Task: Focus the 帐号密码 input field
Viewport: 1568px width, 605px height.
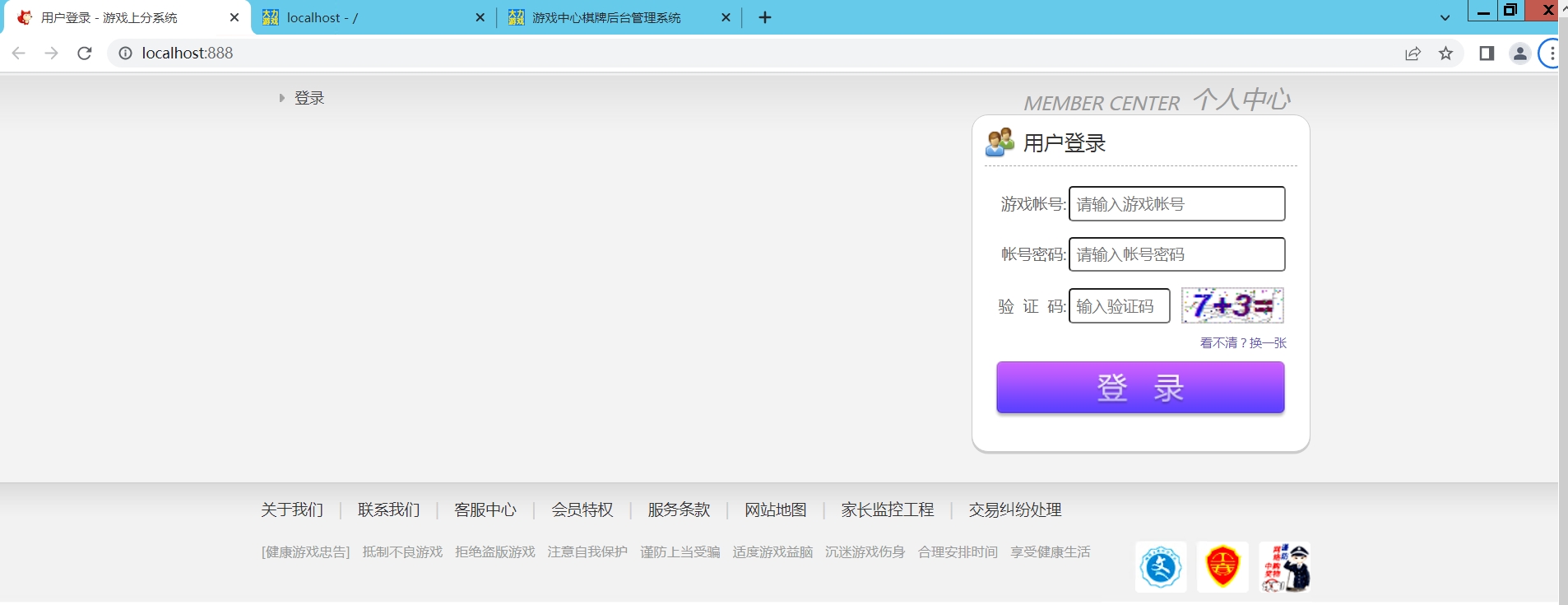Action: coord(1176,254)
